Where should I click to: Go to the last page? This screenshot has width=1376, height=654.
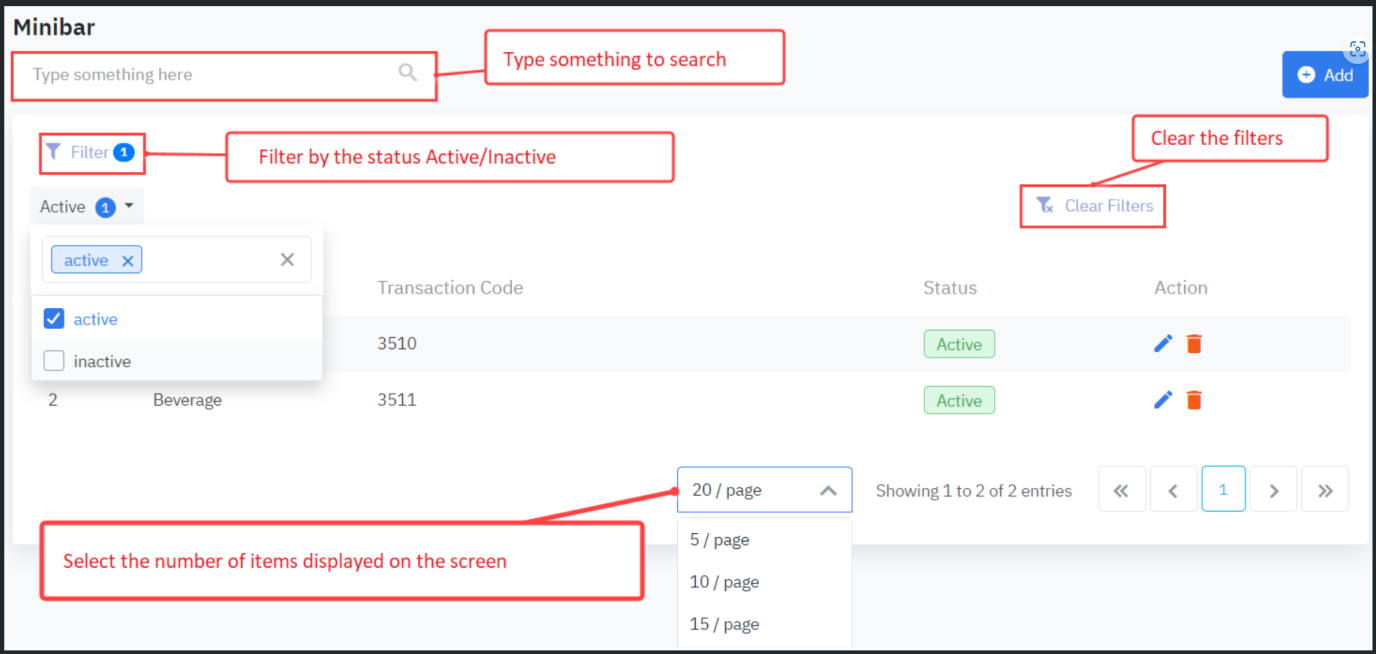1325,490
